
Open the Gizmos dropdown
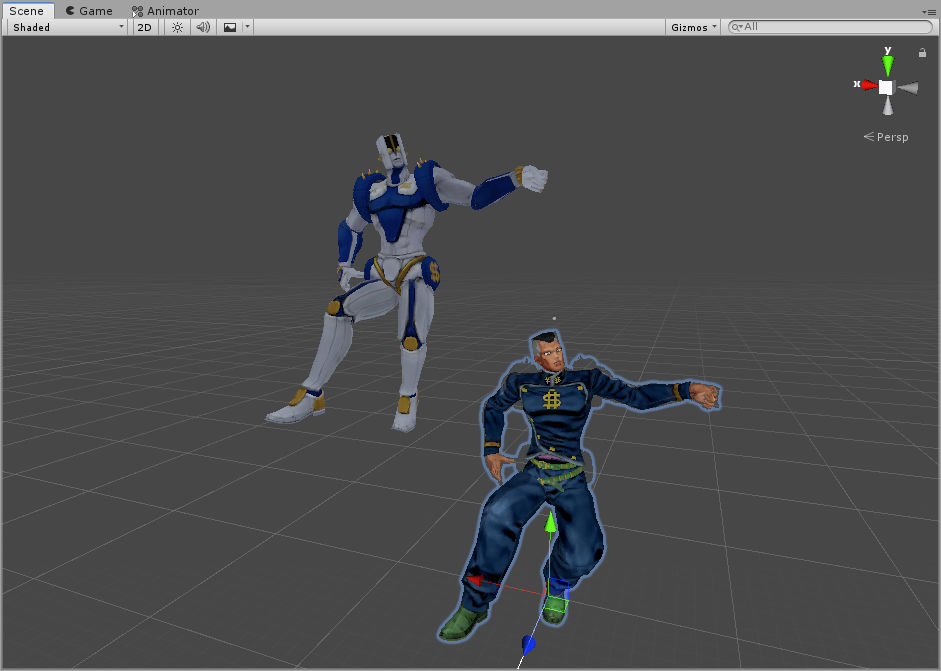tap(693, 27)
